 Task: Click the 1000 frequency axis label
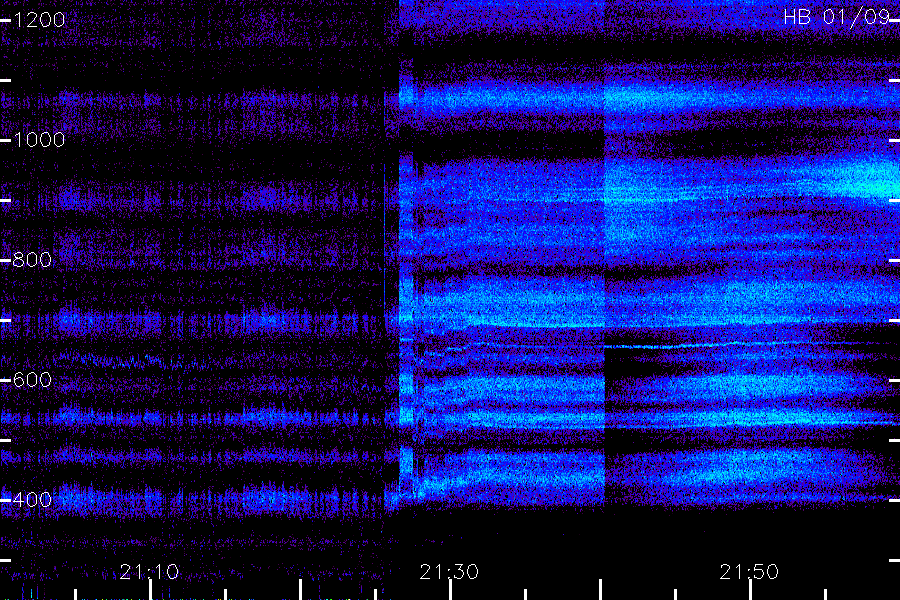coord(38,140)
